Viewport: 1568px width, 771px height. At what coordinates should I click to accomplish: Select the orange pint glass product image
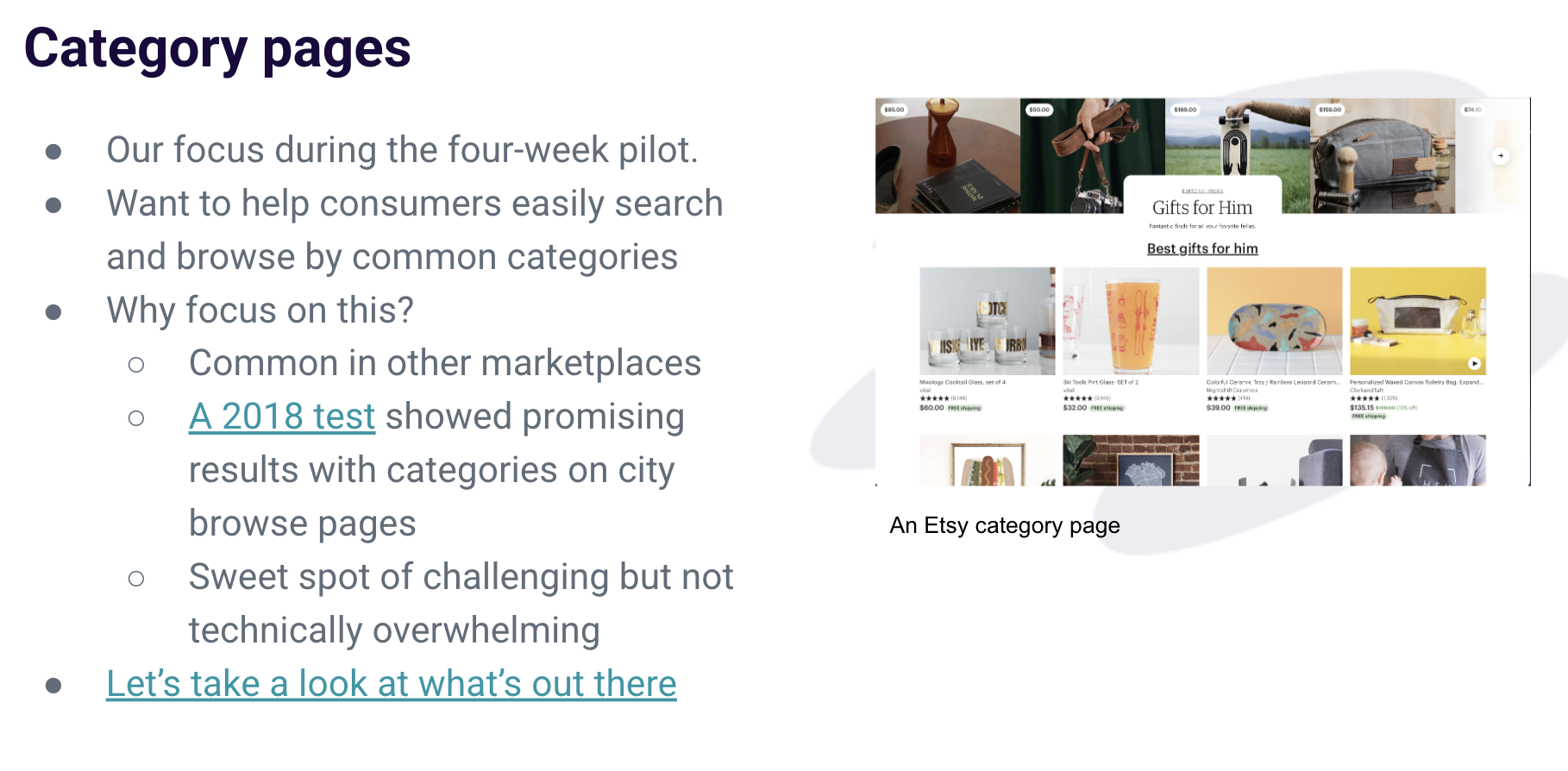tap(1131, 321)
